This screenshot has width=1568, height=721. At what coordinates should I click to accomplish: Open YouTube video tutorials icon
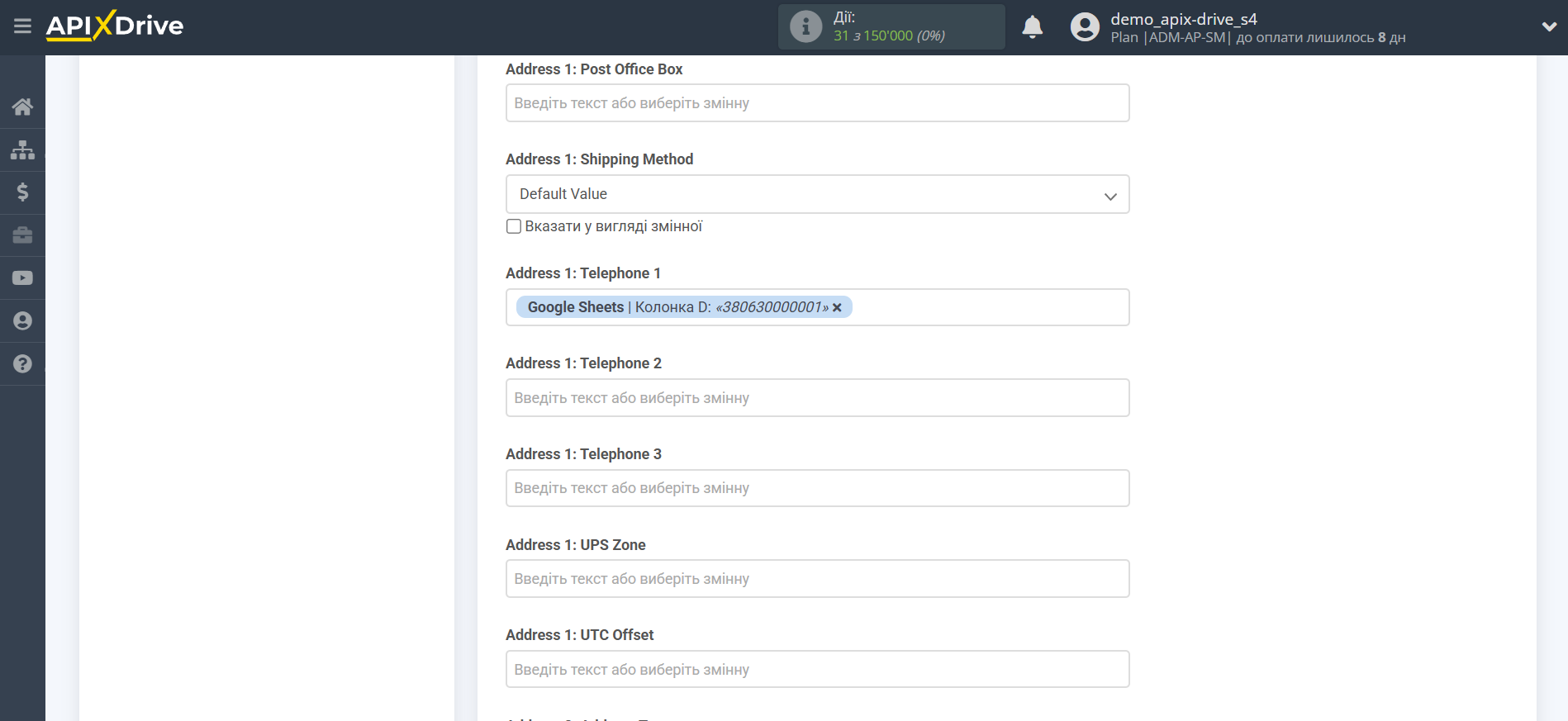pyautogui.click(x=22, y=278)
